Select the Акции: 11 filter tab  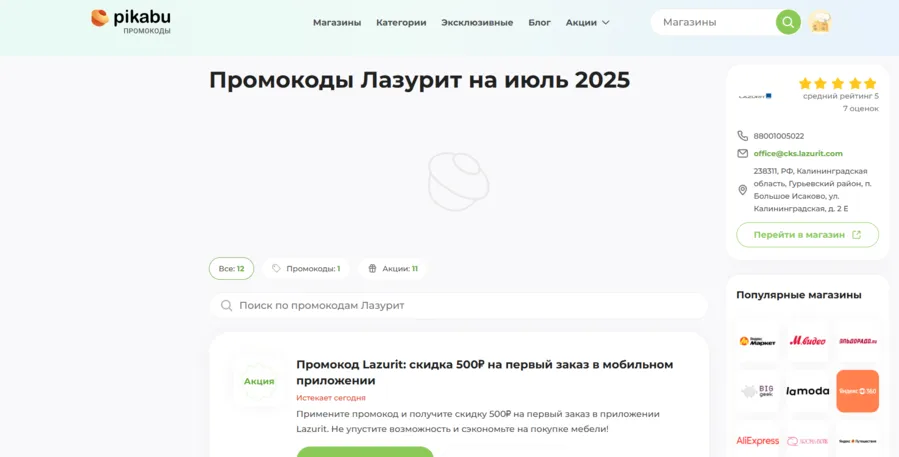(x=392, y=268)
